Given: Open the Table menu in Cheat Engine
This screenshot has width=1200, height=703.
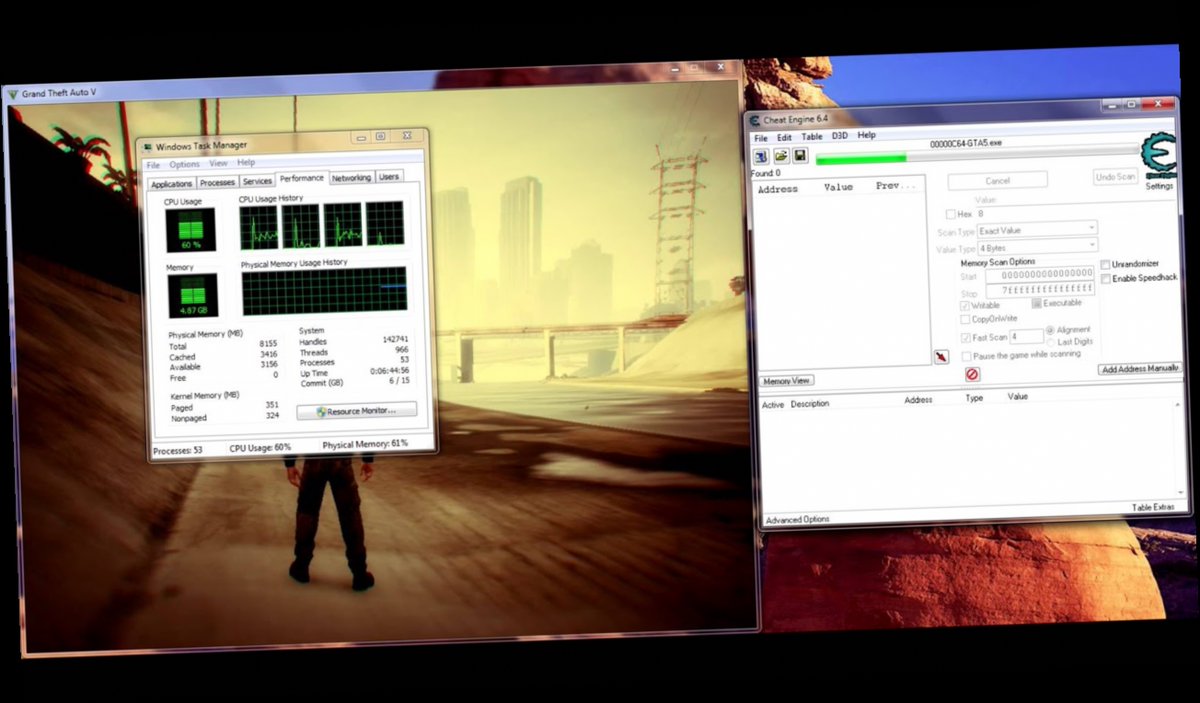Looking at the screenshot, I should pos(812,136).
